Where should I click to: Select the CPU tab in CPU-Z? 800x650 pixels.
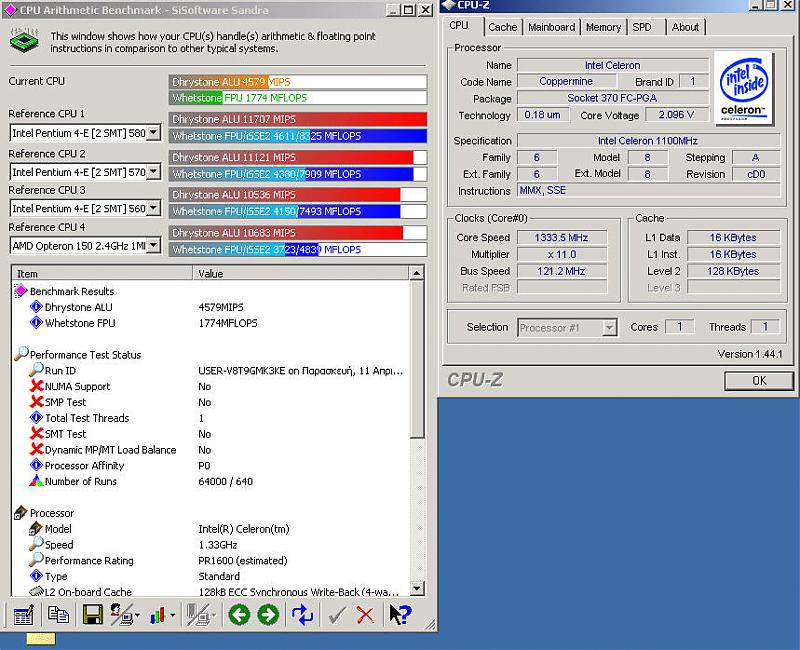pos(459,26)
